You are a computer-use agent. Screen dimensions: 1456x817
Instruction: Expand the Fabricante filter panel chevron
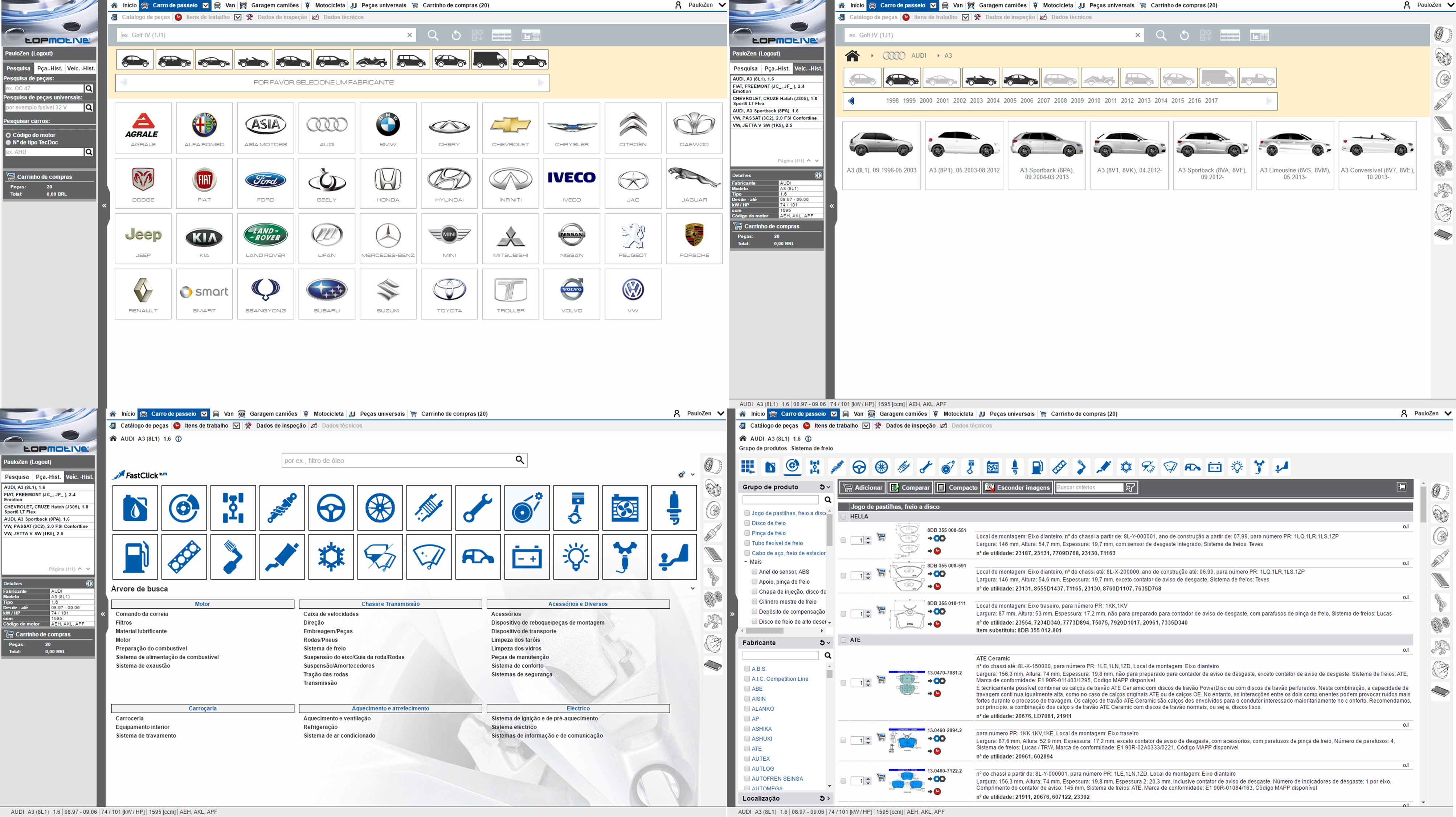coord(829,643)
